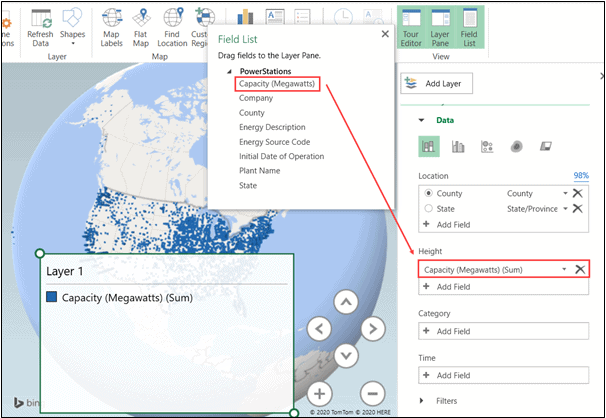Toggle the Layer Pane view
This screenshot has width=606, height=418.
click(442, 24)
